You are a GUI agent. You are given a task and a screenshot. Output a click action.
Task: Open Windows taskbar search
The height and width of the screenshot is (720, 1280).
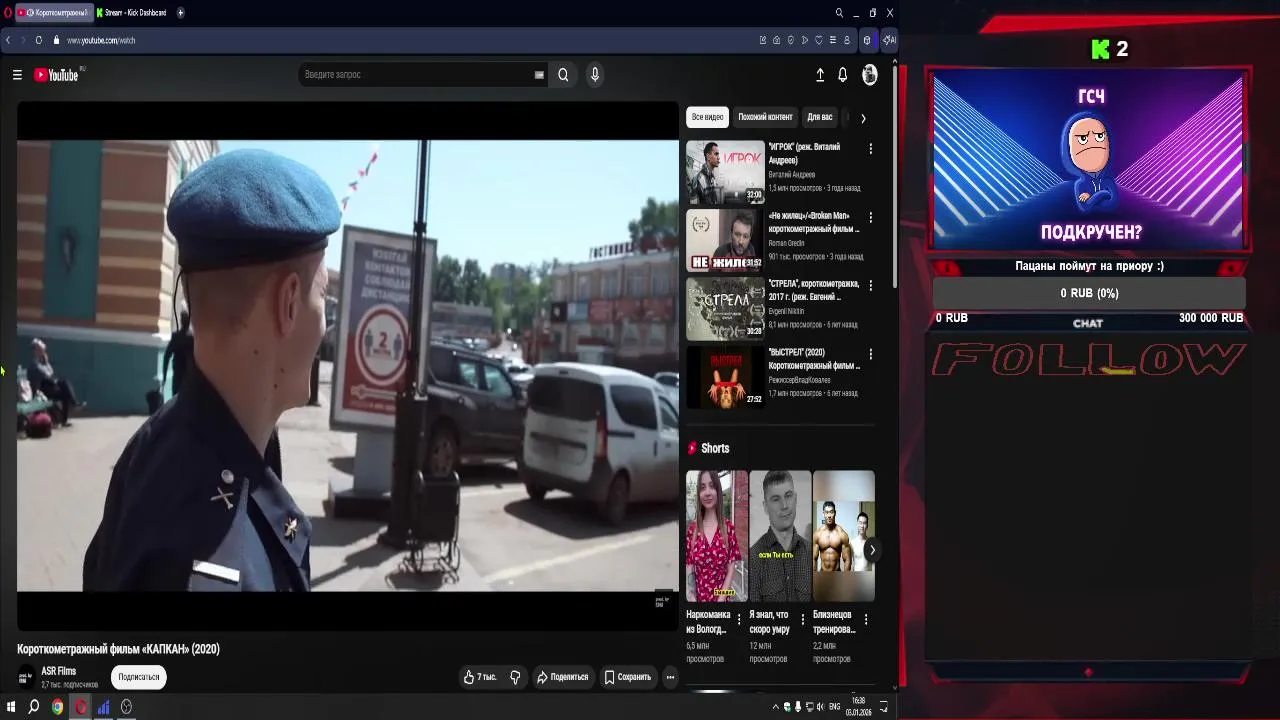pyautogui.click(x=34, y=707)
